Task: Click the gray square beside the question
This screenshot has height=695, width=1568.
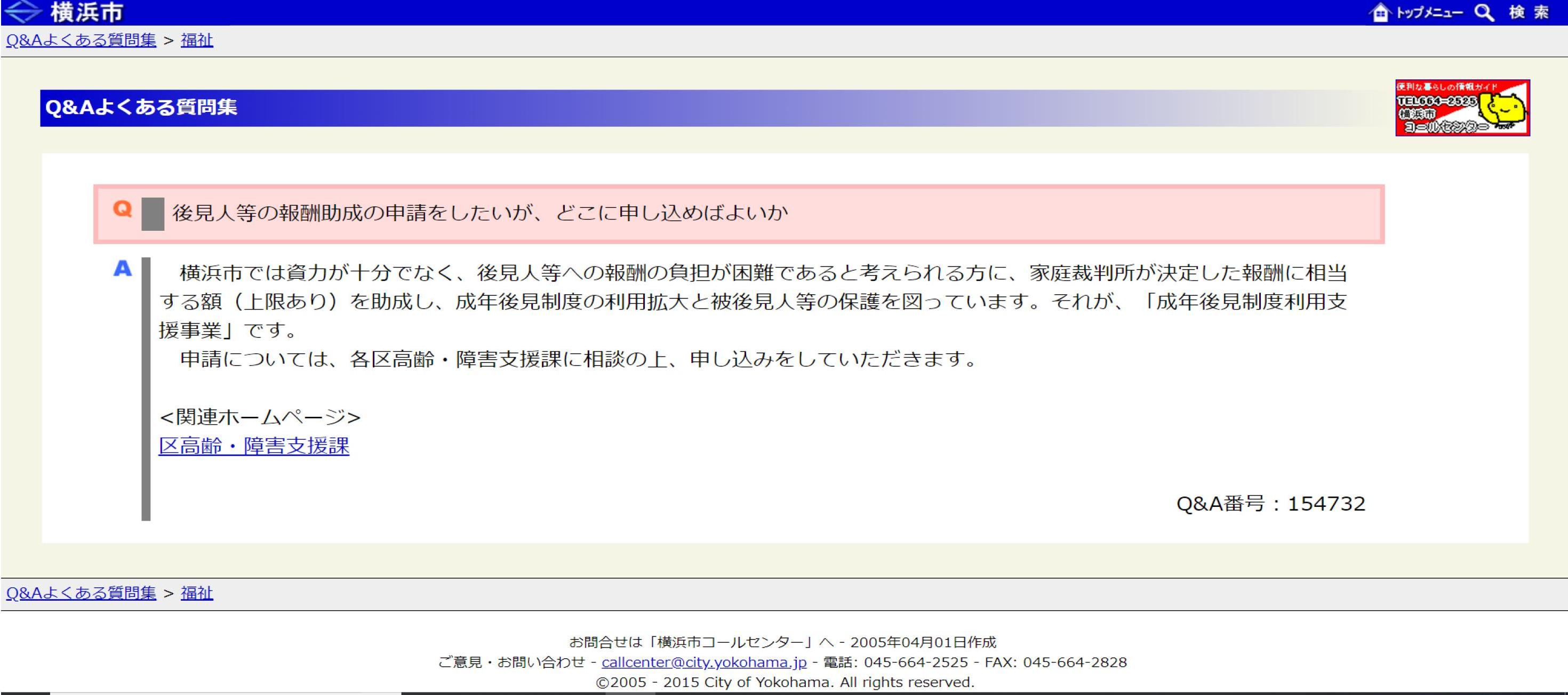Action: (x=153, y=213)
